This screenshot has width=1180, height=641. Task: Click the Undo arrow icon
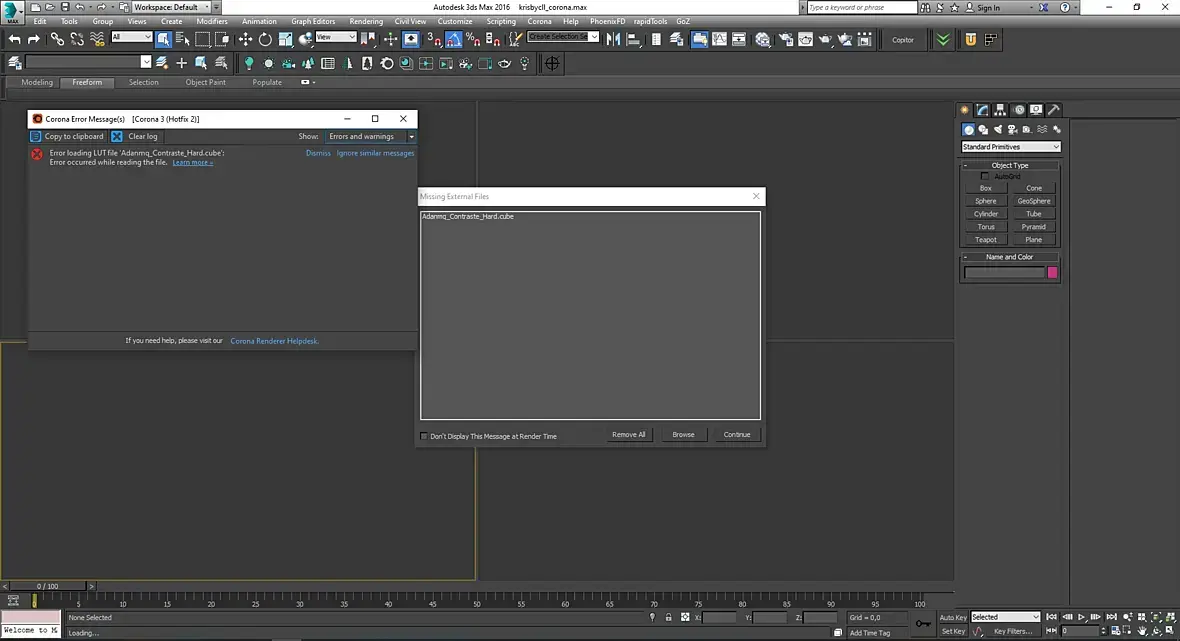[14, 39]
